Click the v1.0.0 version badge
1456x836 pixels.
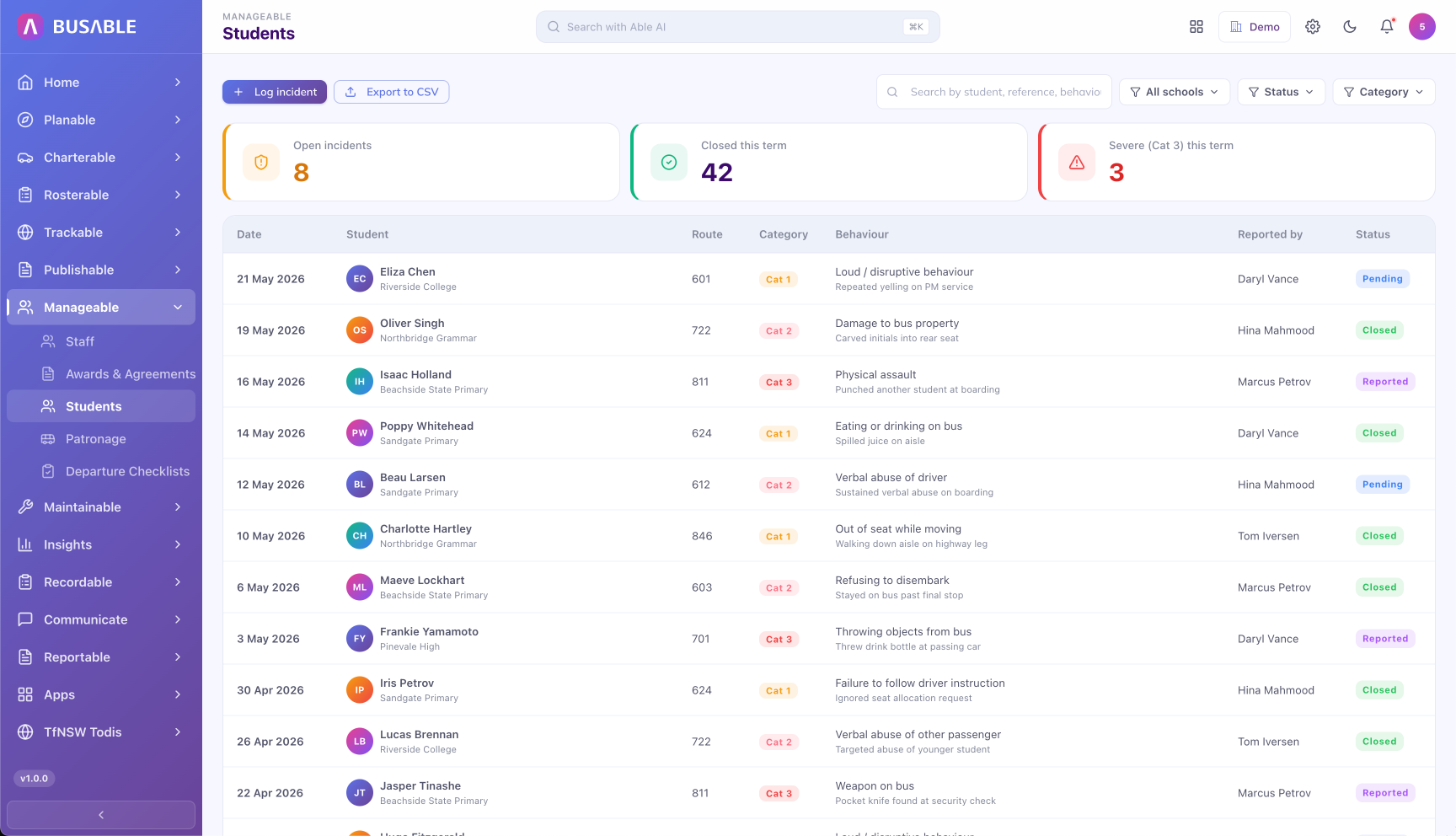pos(35,779)
